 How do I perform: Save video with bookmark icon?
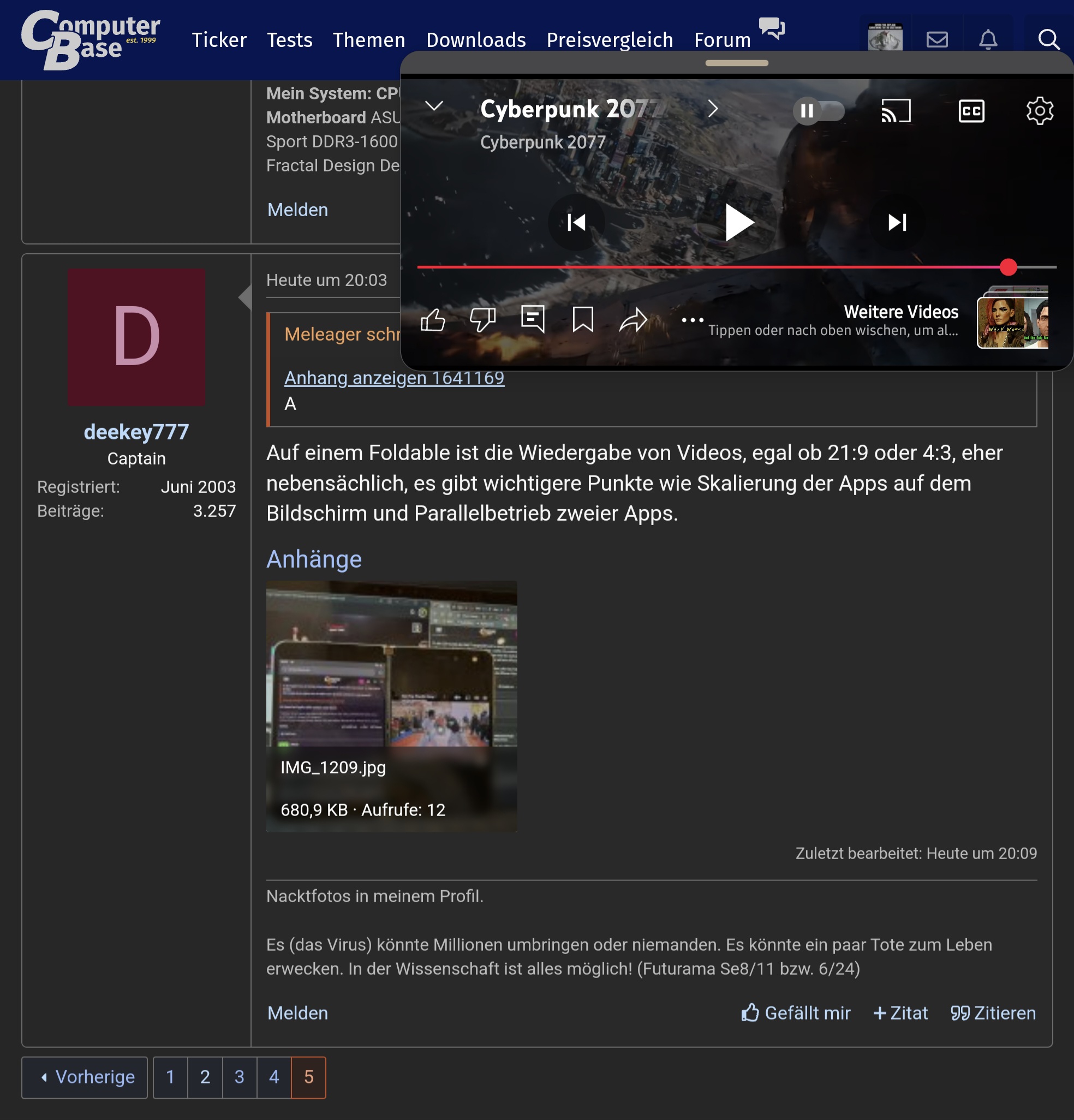click(583, 319)
